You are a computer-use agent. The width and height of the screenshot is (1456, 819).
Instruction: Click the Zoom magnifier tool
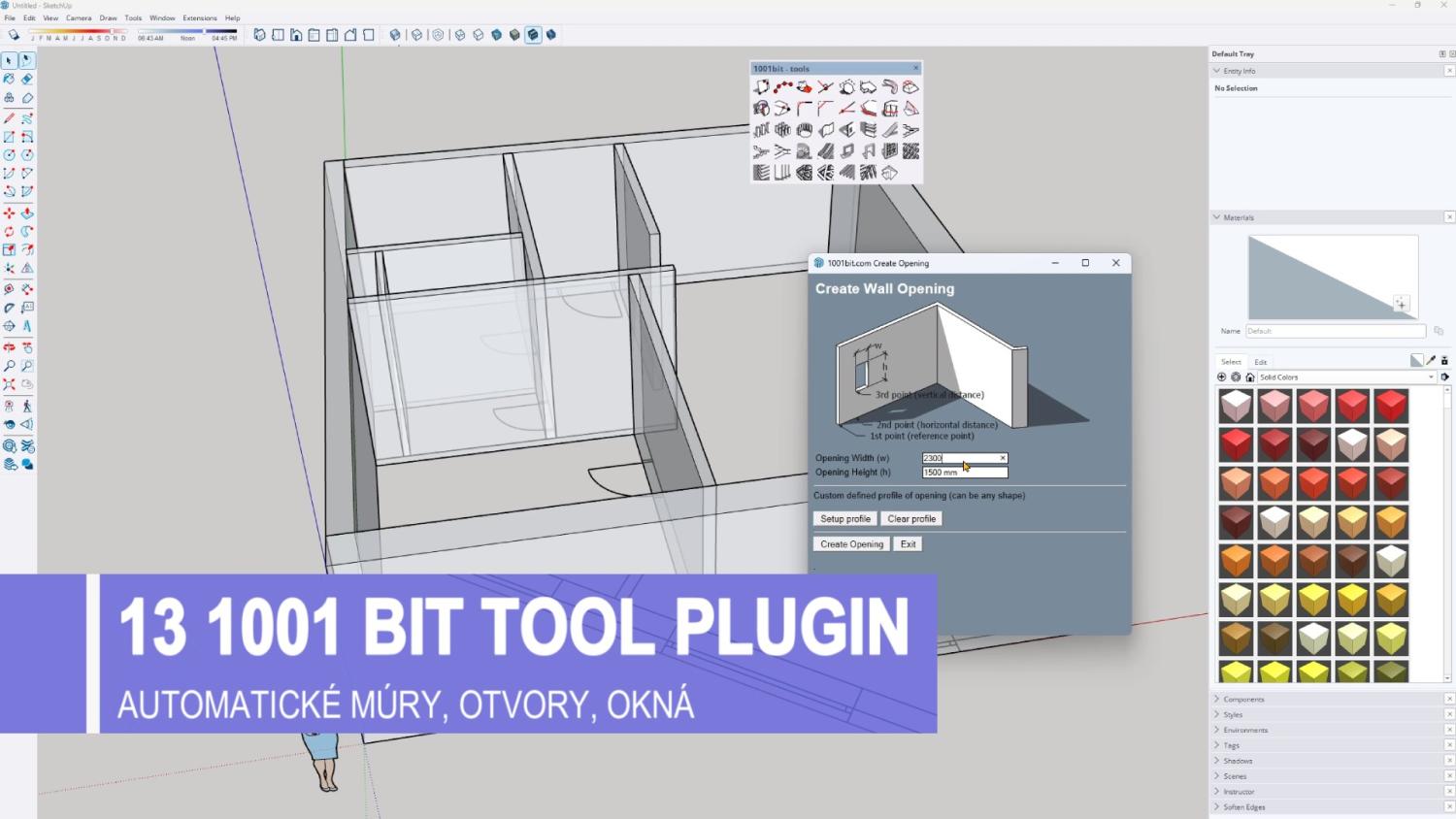[x=9, y=366]
